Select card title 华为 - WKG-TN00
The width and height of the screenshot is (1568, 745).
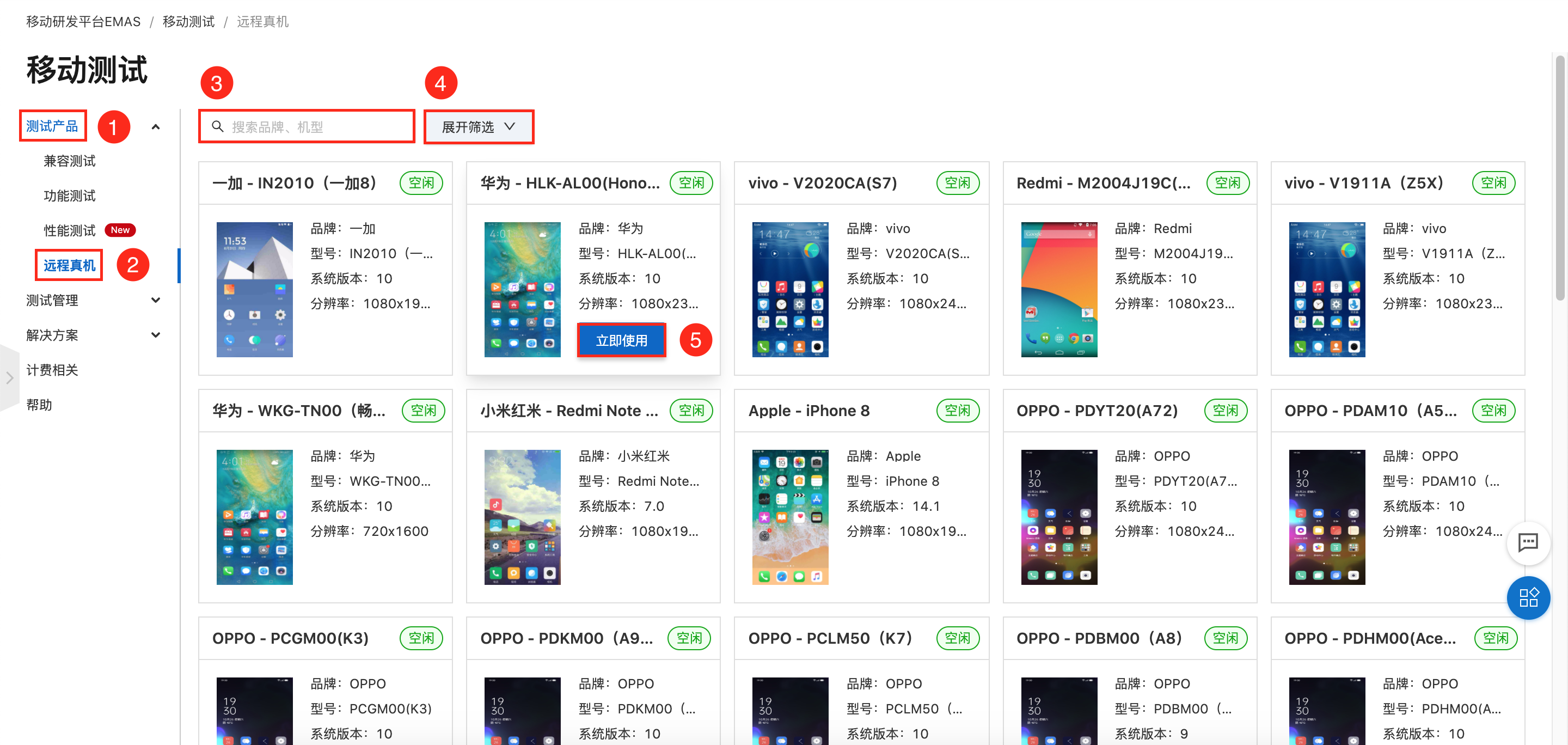coord(298,410)
